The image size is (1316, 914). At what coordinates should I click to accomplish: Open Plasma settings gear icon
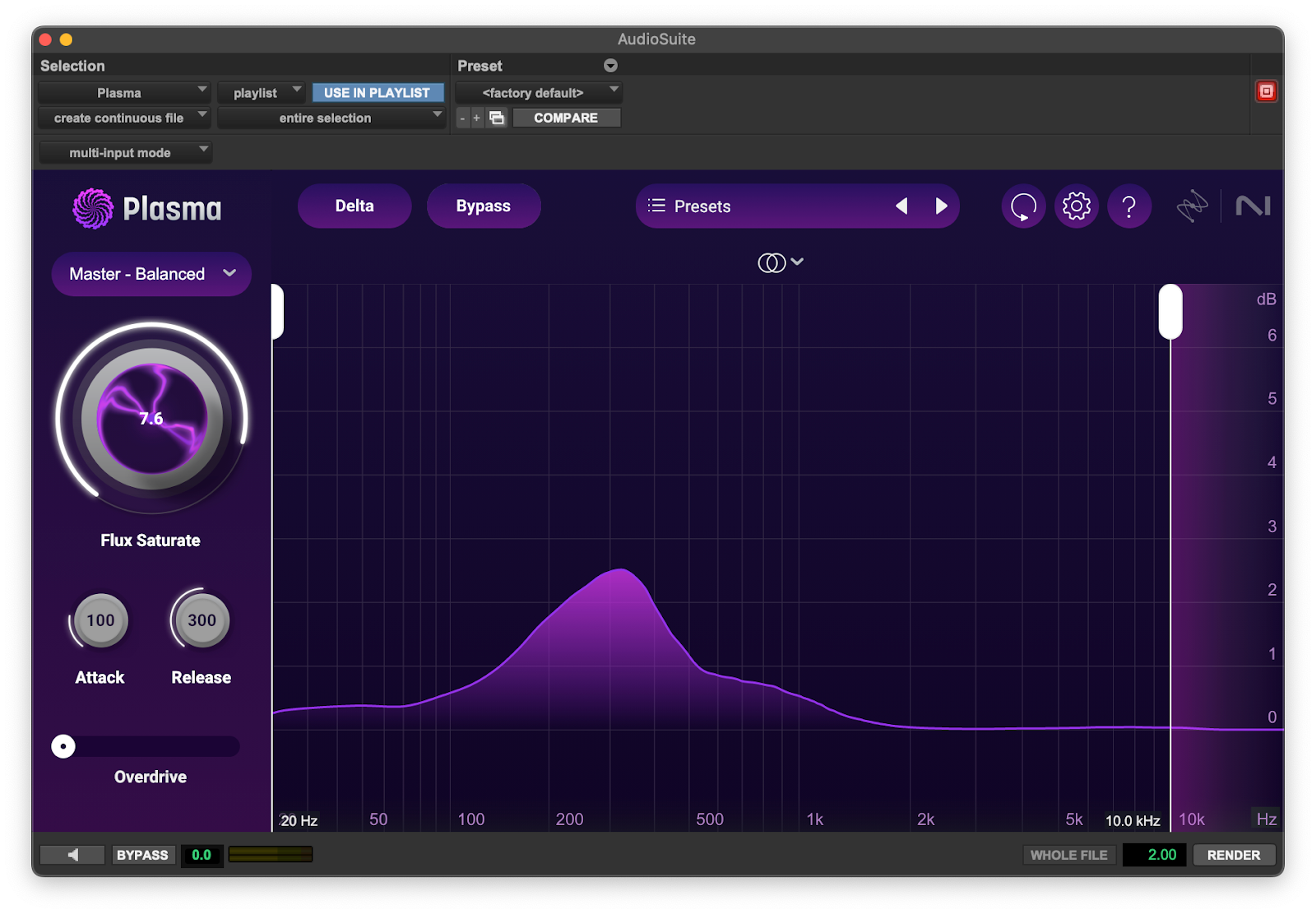1076,206
